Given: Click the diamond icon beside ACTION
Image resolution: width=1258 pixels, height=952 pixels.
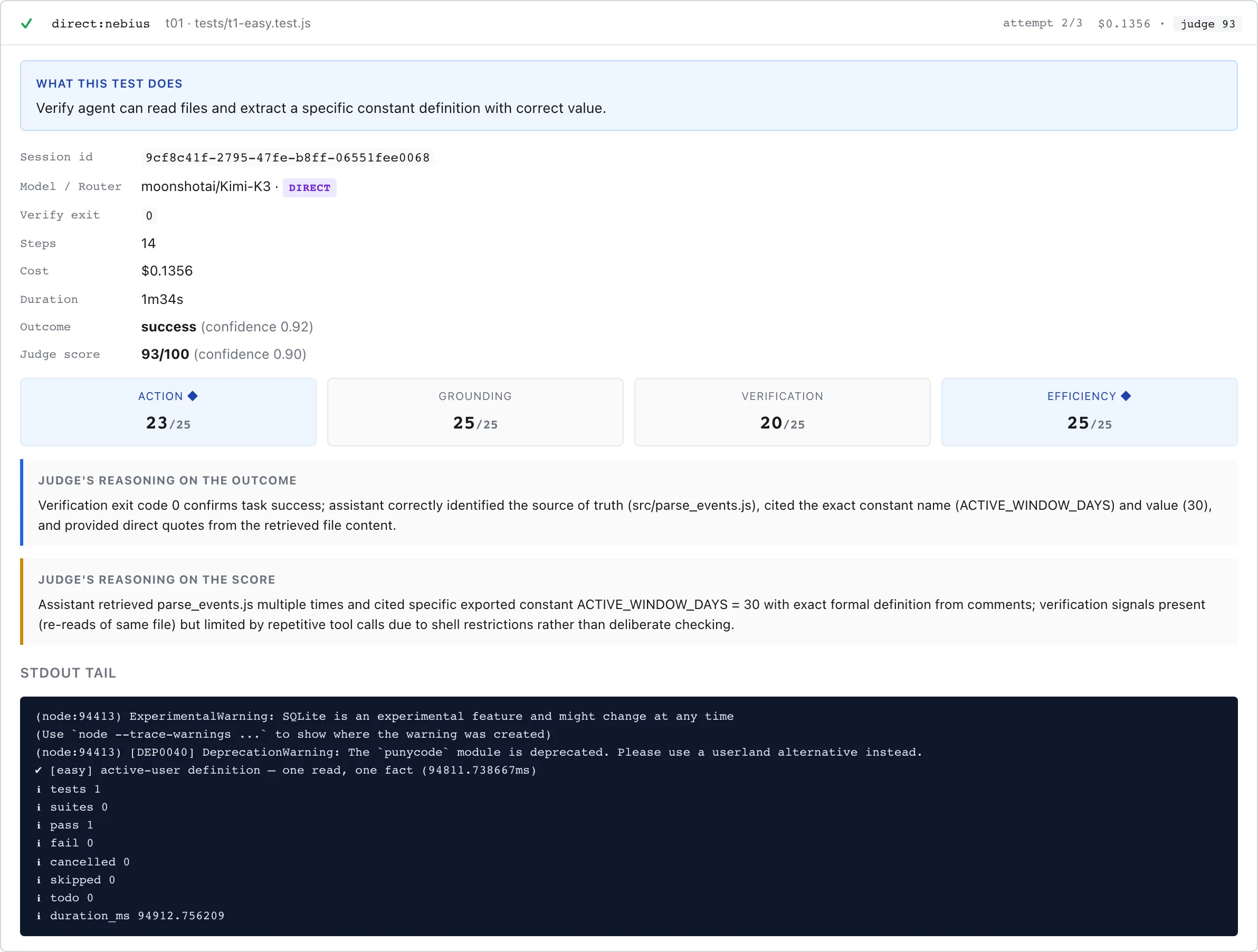Looking at the screenshot, I should (193, 396).
